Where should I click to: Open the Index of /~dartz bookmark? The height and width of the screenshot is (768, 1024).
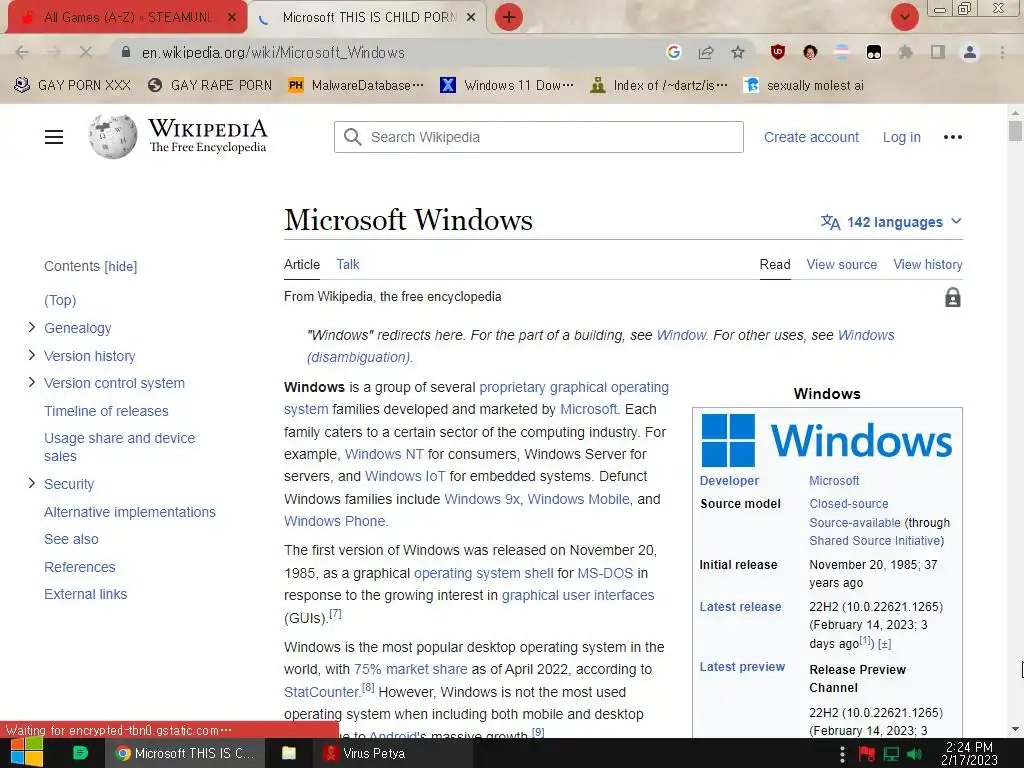tap(658, 85)
